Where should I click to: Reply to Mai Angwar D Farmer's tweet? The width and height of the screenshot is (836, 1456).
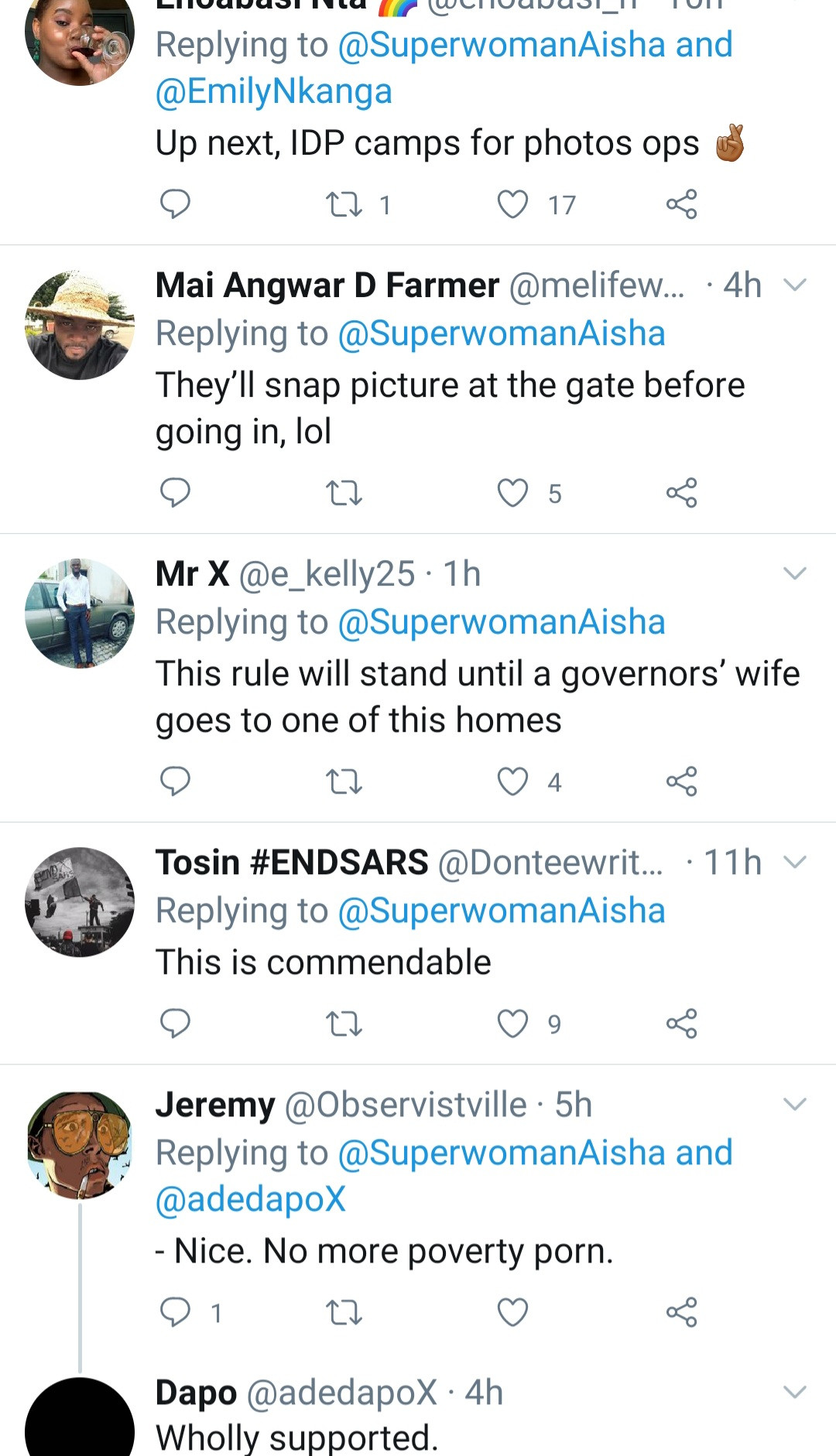(x=175, y=492)
